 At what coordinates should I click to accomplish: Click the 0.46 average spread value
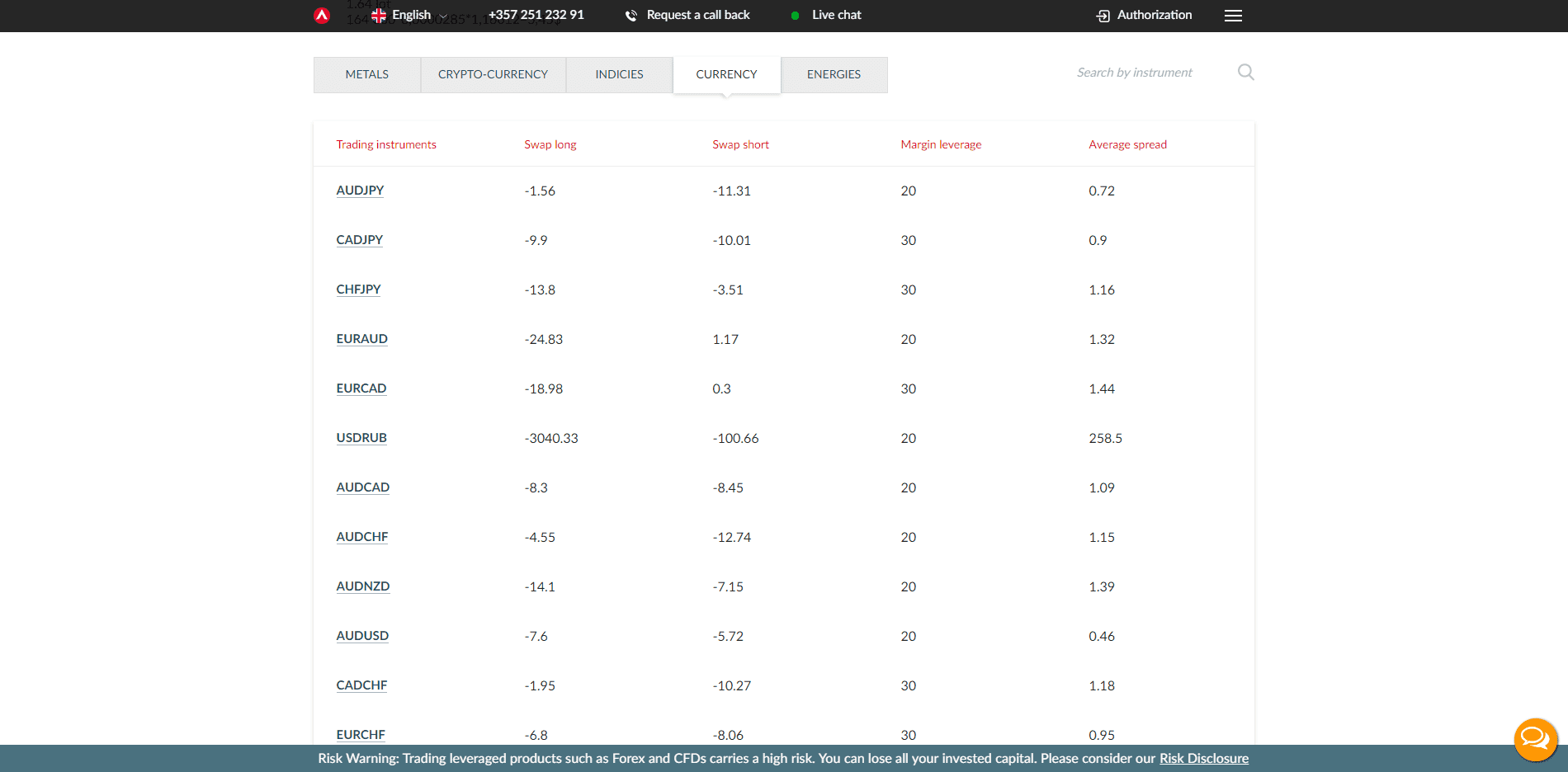pos(1102,637)
